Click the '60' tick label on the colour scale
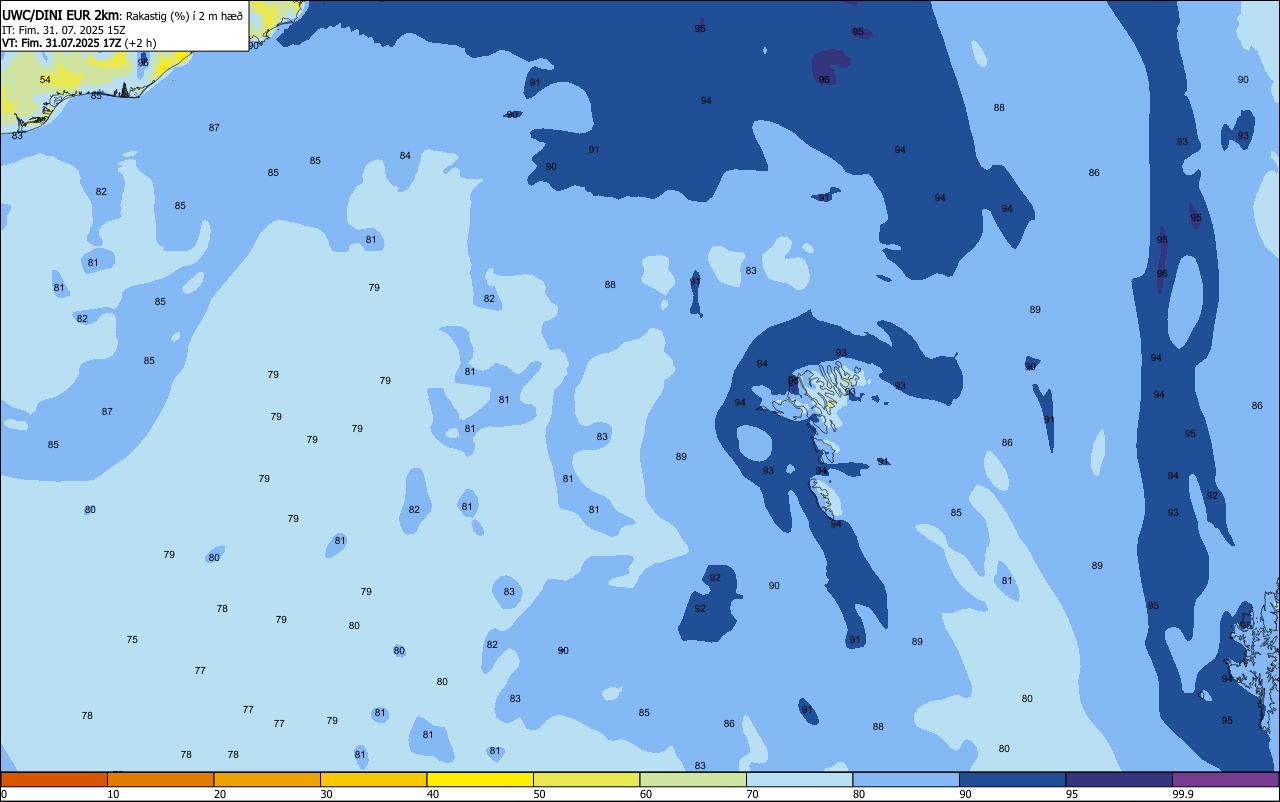This screenshot has width=1280, height=802. click(646, 794)
